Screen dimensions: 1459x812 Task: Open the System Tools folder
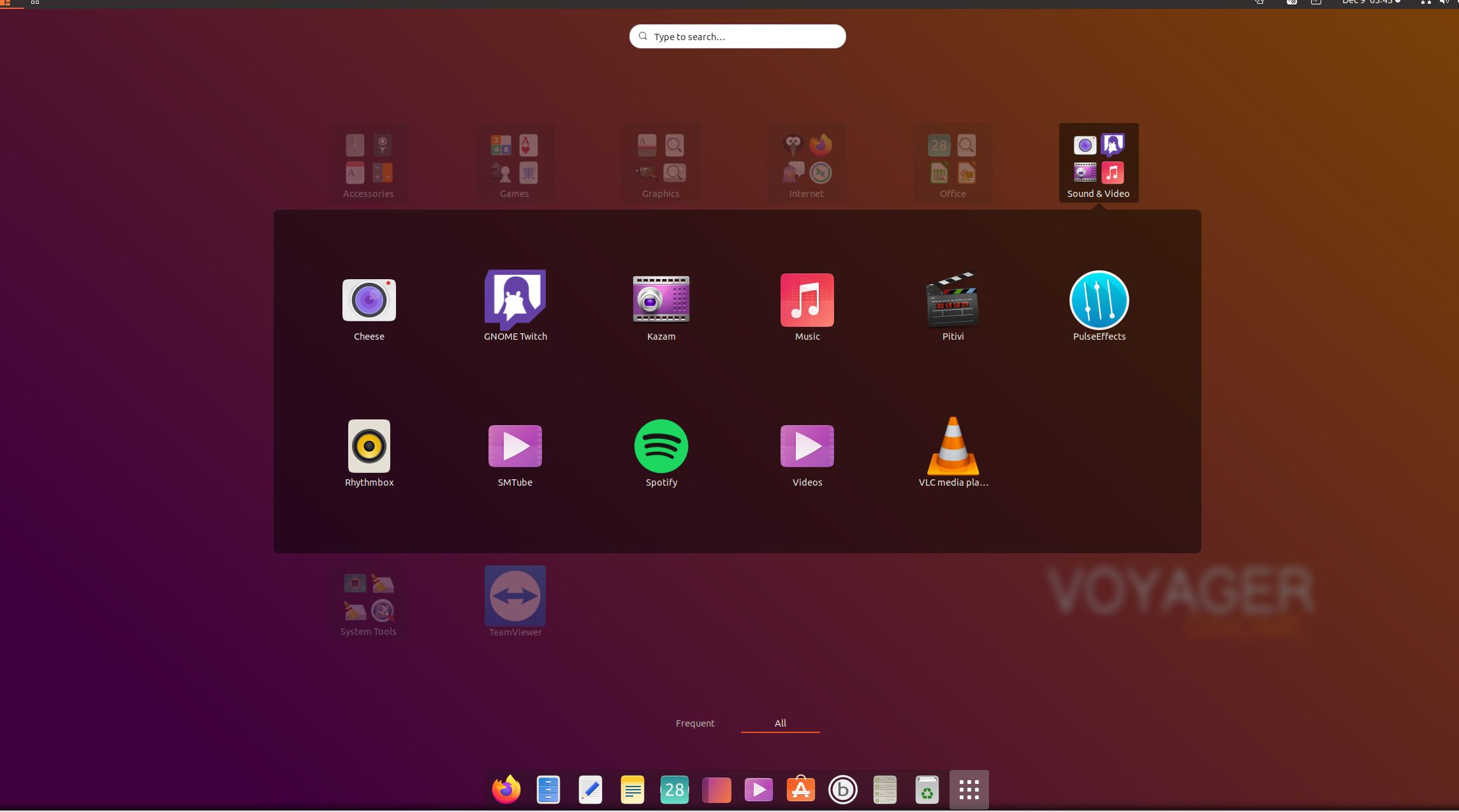click(x=369, y=601)
